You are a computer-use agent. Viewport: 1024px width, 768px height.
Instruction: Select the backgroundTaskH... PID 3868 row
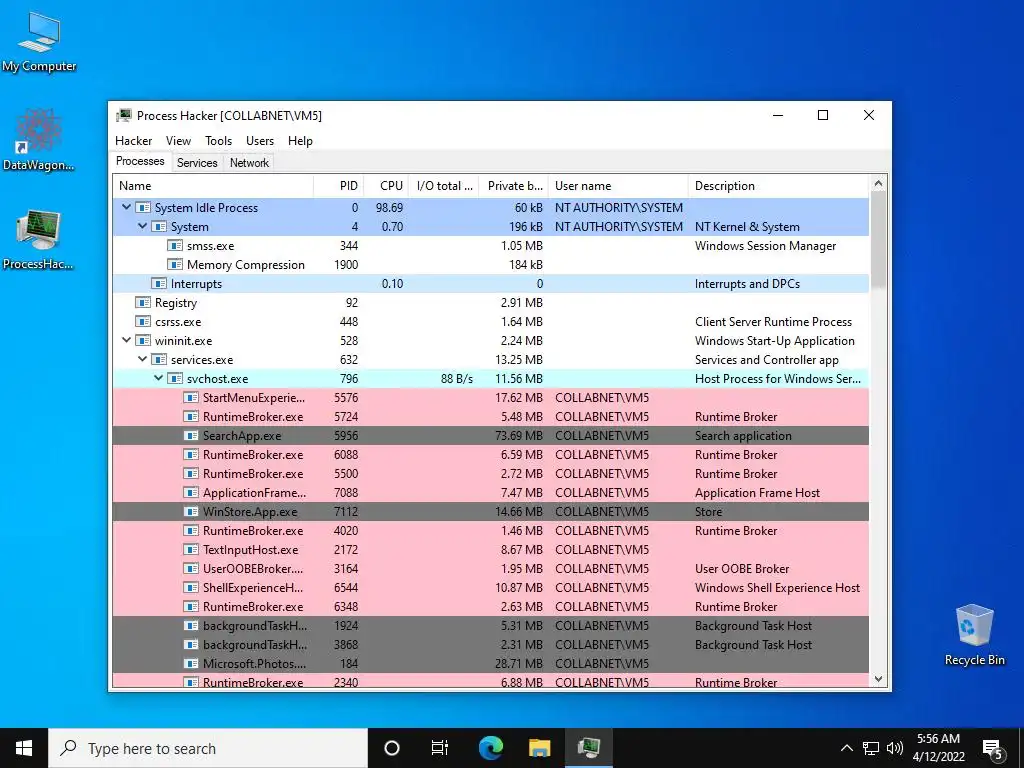(x=491, y=645)
